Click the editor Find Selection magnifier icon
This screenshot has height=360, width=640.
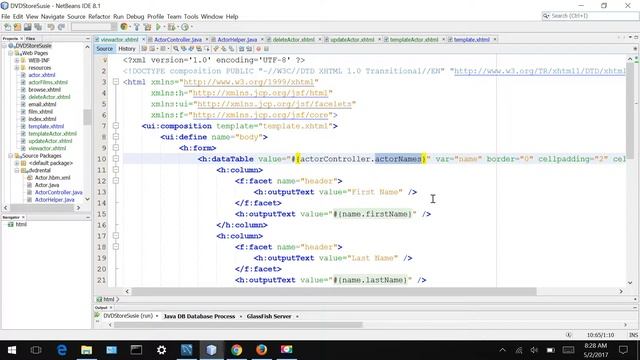pyautogui.click(x=176, y=49)
